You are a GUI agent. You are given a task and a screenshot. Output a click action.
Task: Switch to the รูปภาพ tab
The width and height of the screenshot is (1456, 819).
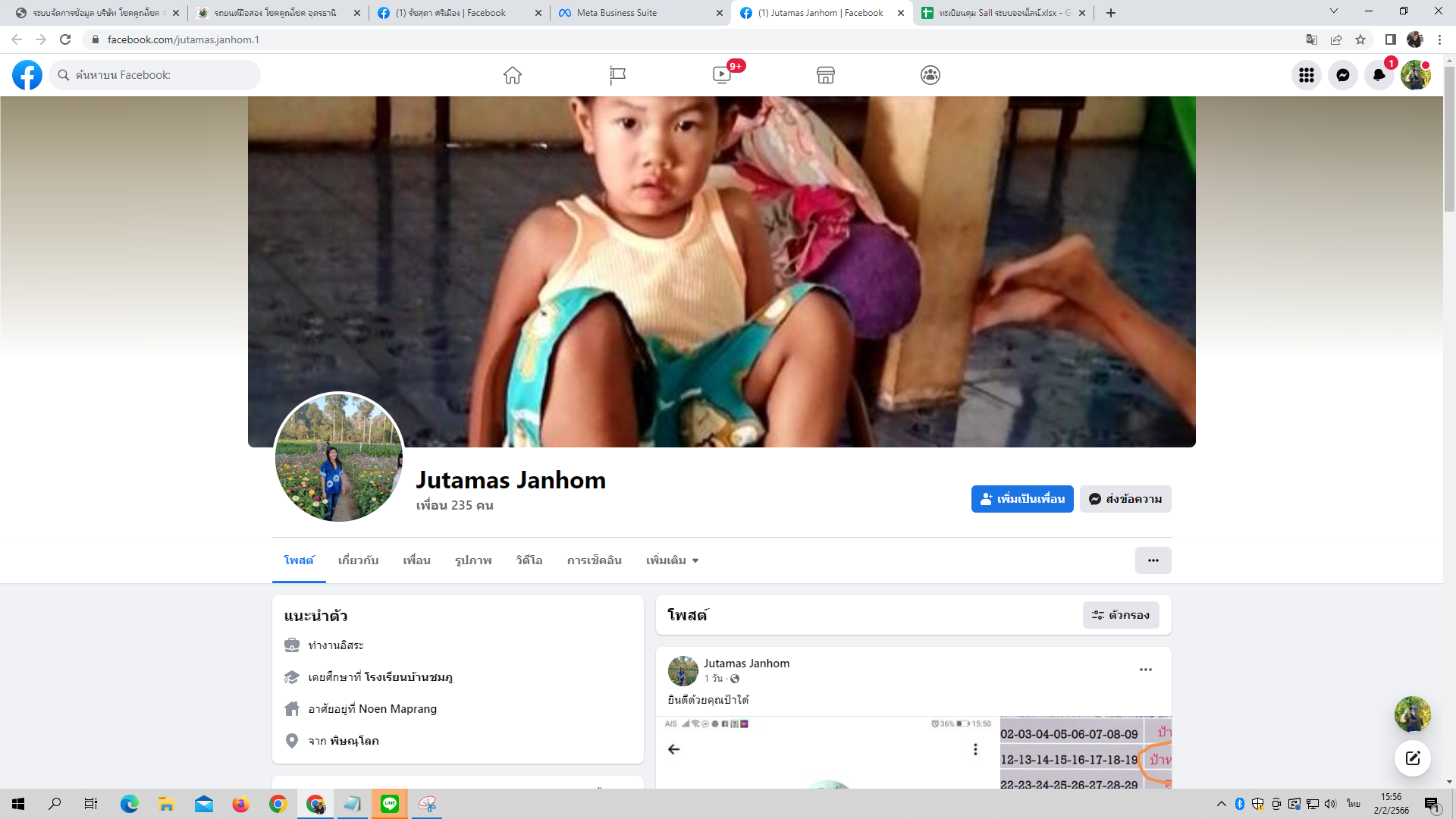(473, 560)
